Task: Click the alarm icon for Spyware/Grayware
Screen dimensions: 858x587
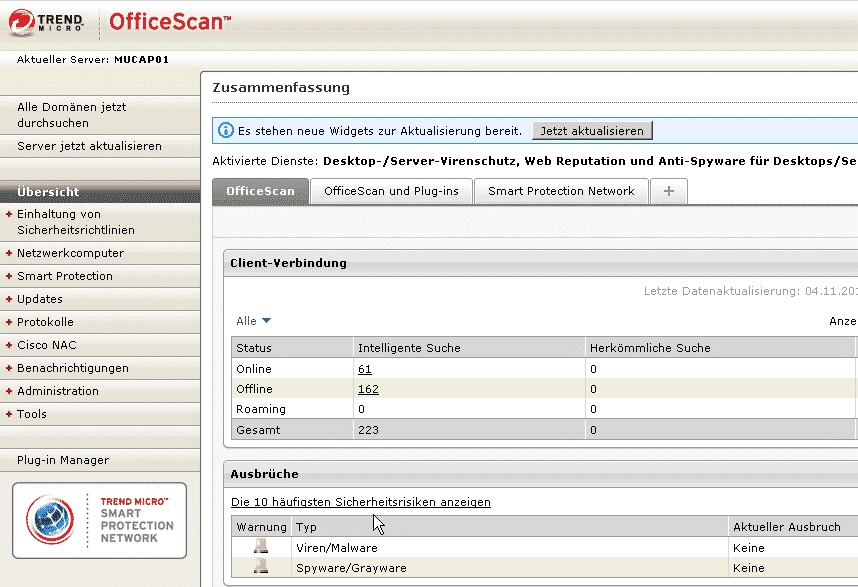Action: (x=261, y=566)
